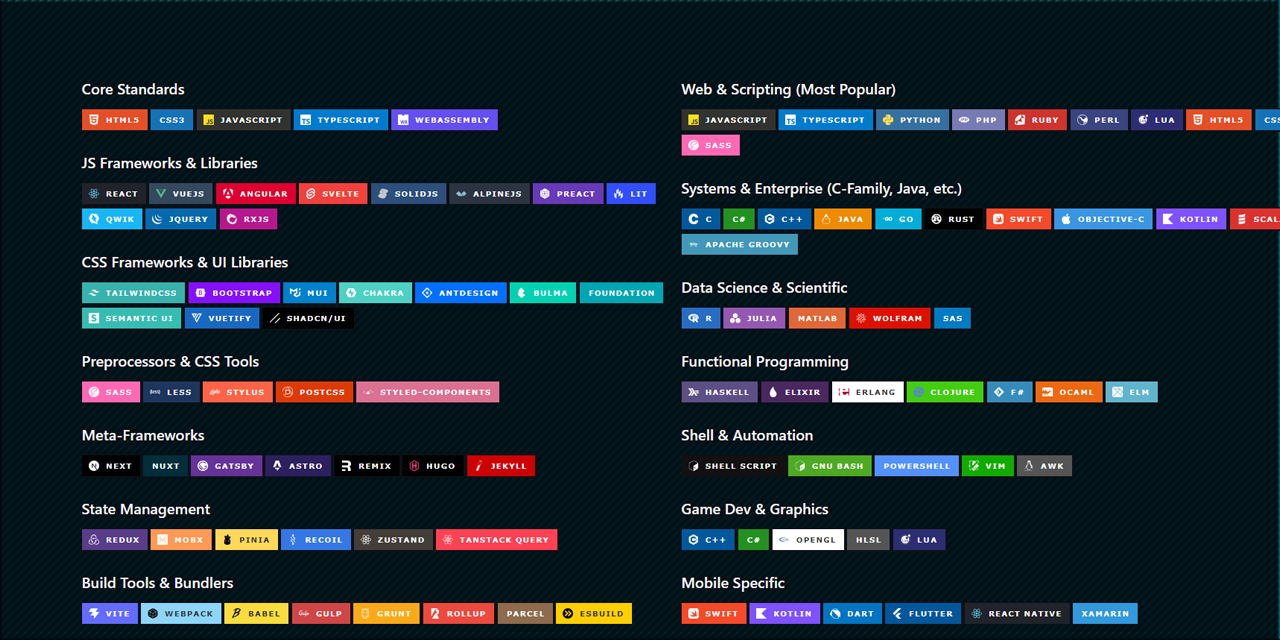The height and width of the screenshot is (640, 1280).
Task: Click the JavaScript badge under Core Standards
Action: point(244,120)
